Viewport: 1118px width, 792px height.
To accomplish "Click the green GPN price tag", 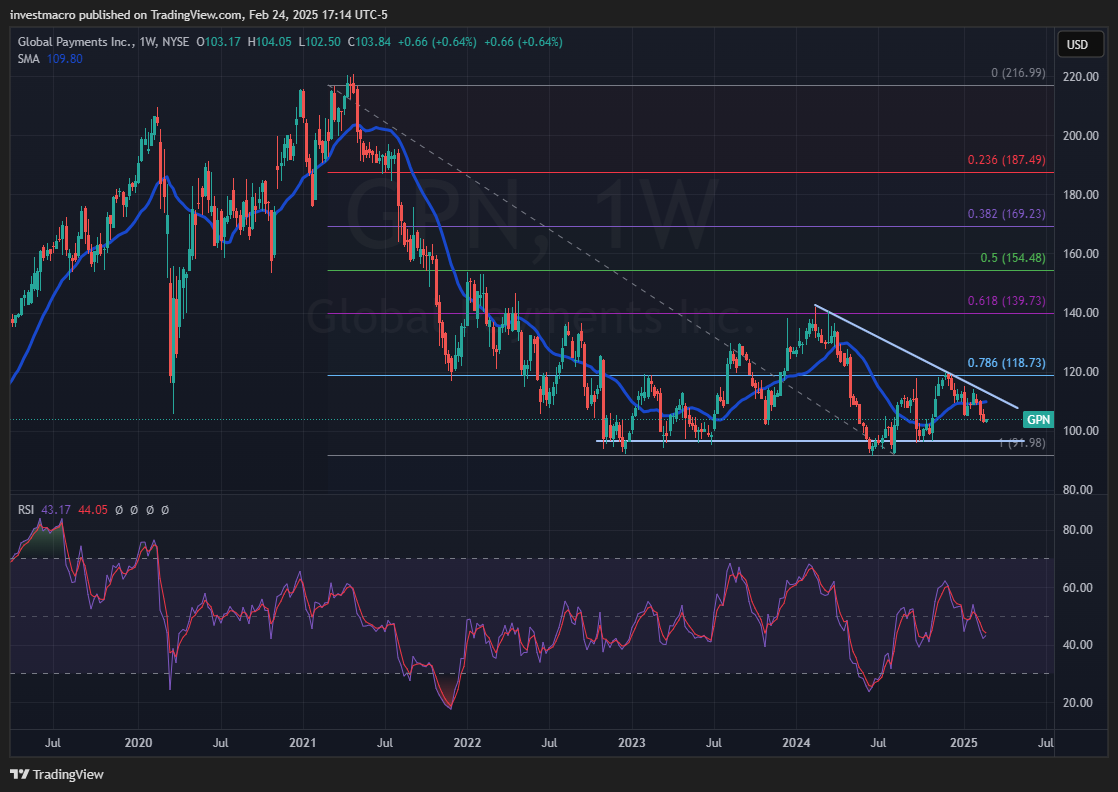I will 1039,419.
